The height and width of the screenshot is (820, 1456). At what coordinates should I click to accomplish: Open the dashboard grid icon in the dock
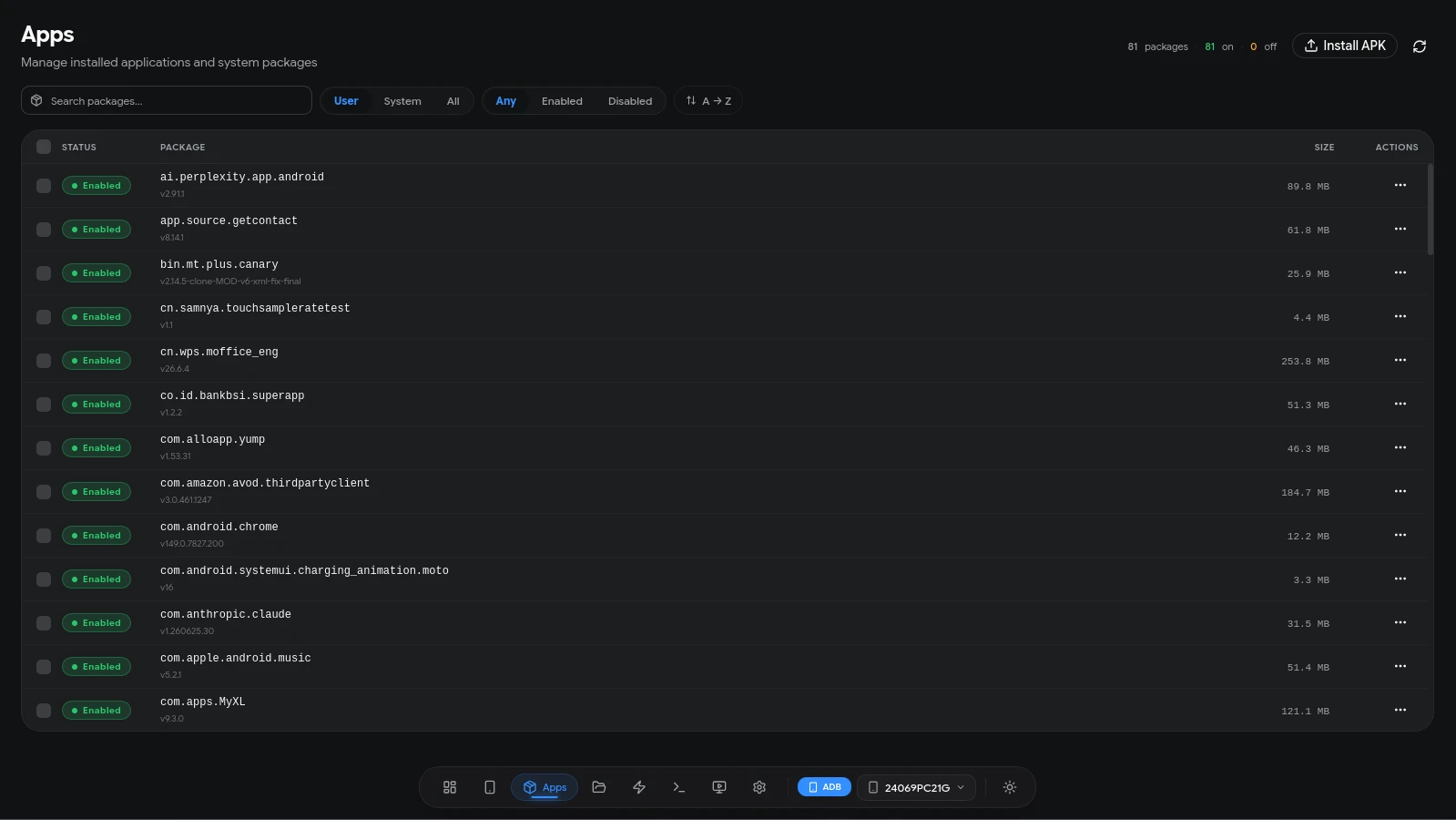tap(450, 787)
